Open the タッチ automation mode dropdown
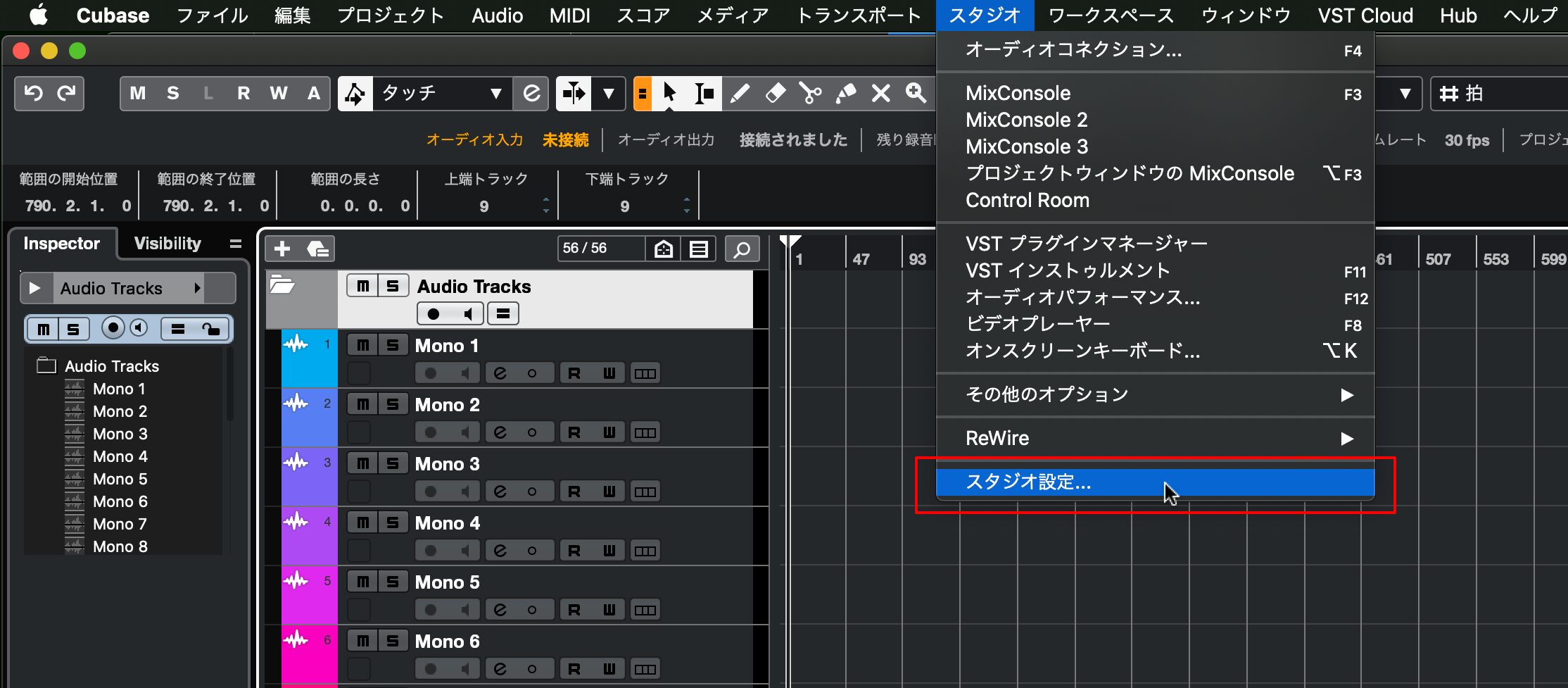 pyautogui.click(x=495, y=94)
